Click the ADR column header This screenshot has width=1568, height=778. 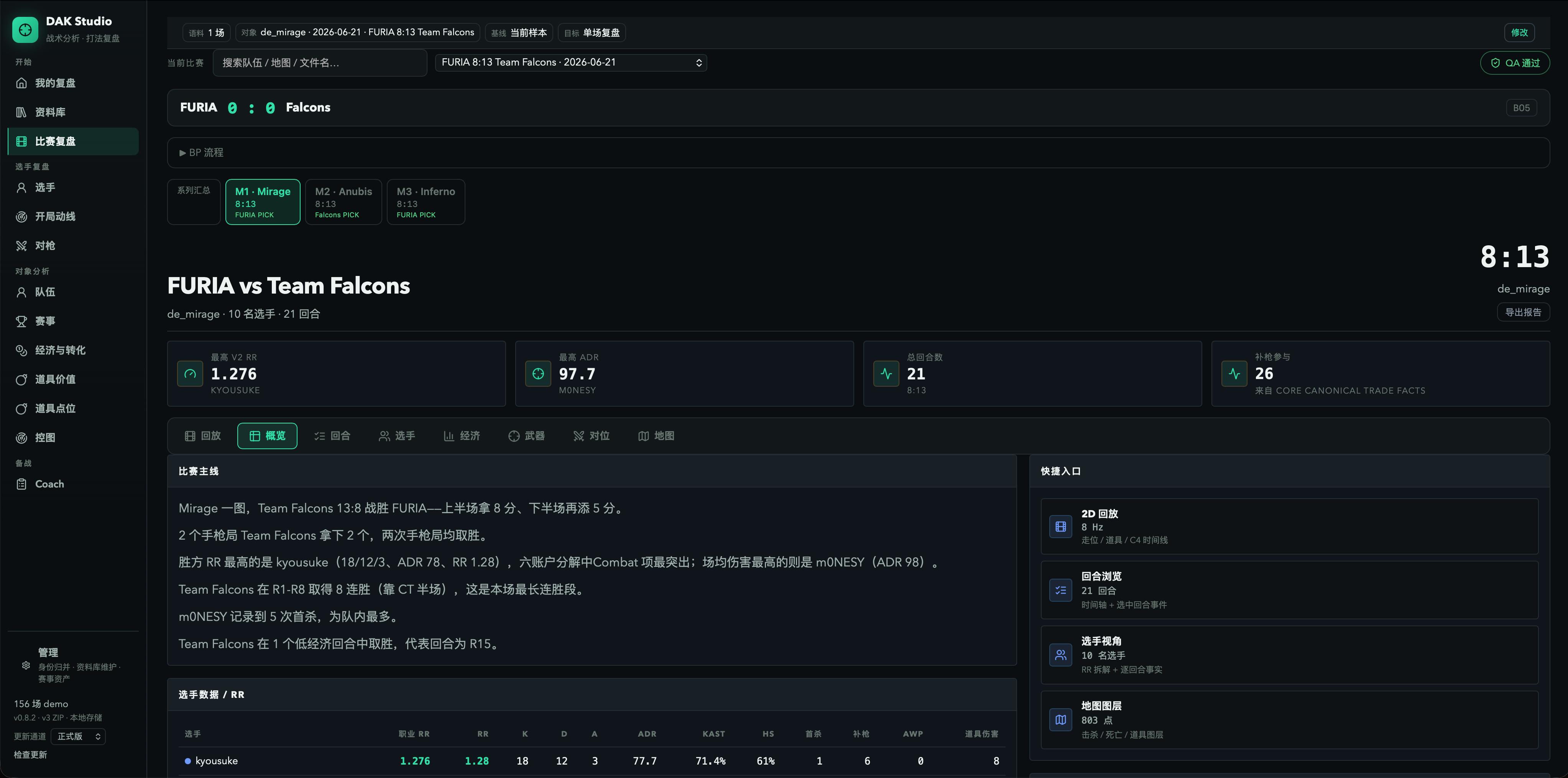coord(647,734)
